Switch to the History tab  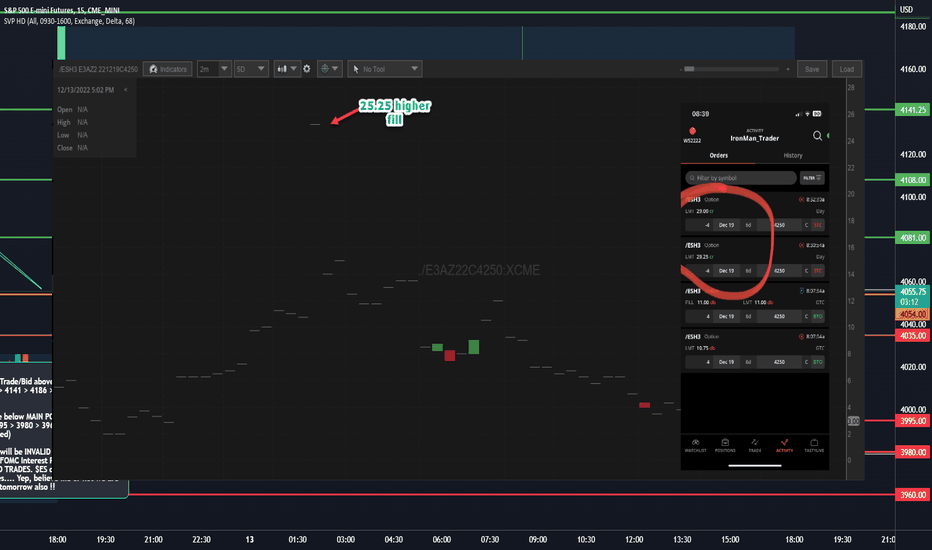(792, 156)
